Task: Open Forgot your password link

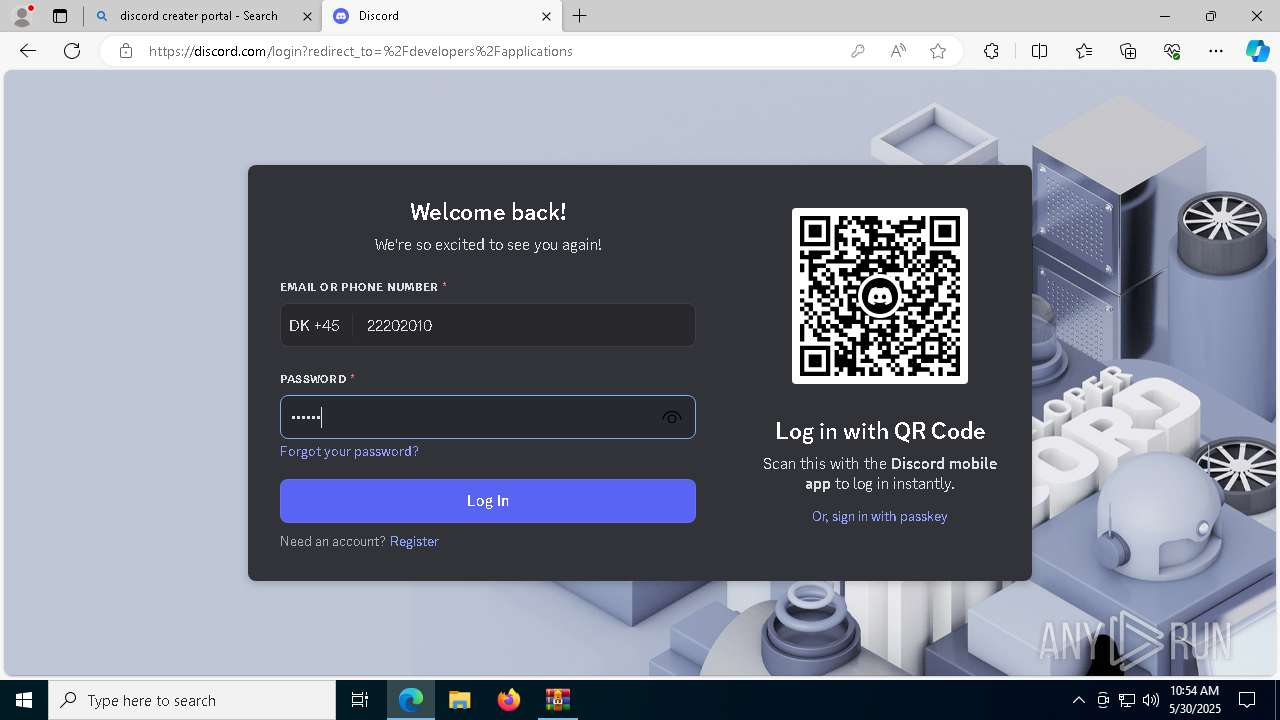Action: pos(349,451)
